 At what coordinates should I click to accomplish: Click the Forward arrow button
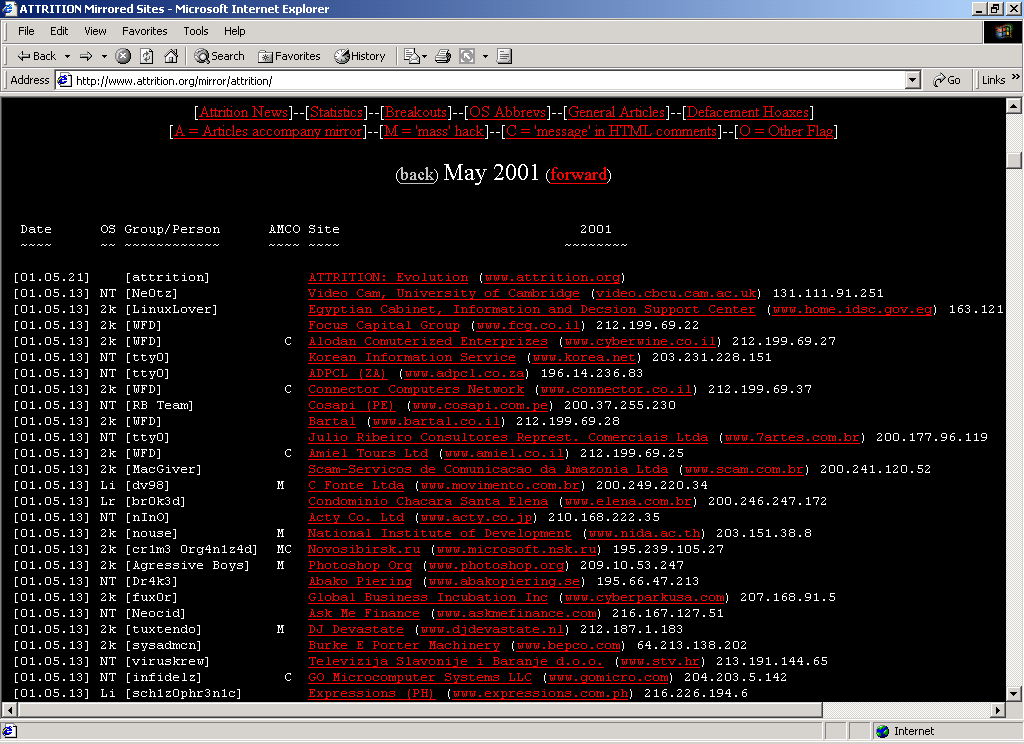point(86,56)
